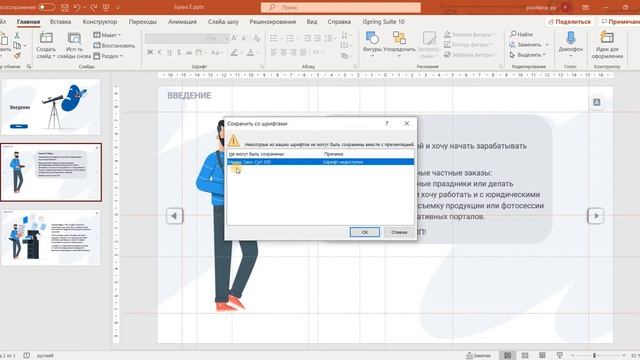Click numbered list icon
Image resolution: width=640 pixels, height=360 pixels.
point(290,38)
